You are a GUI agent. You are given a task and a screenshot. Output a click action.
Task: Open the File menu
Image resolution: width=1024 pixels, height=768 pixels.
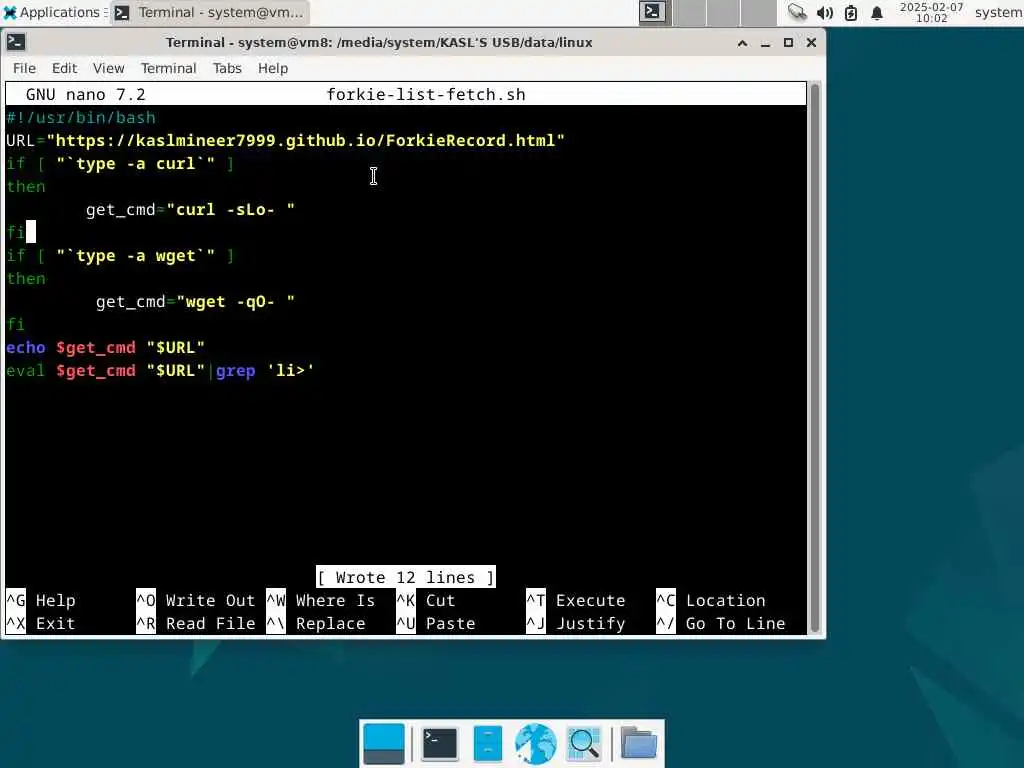click(24, 68)
